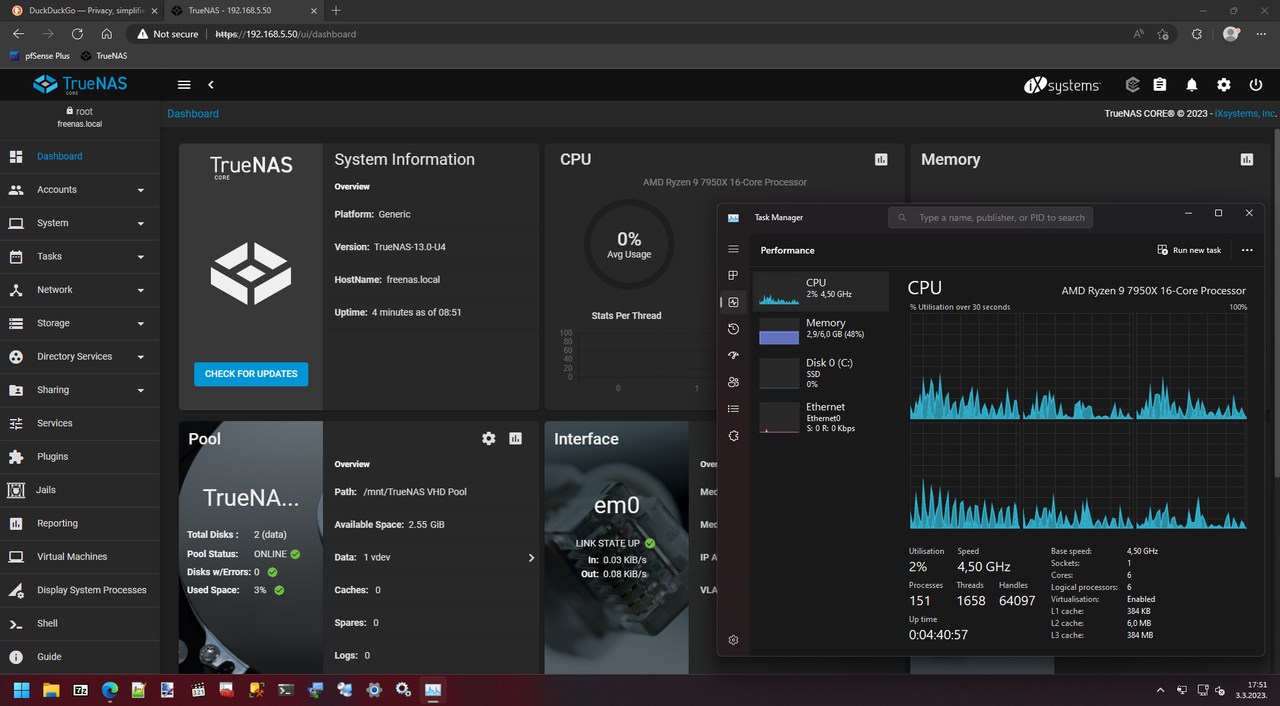Viewport: 1280px width, 706px height.
Task: Click the power icon in TrueNAS header
Action: point(1256,85)
